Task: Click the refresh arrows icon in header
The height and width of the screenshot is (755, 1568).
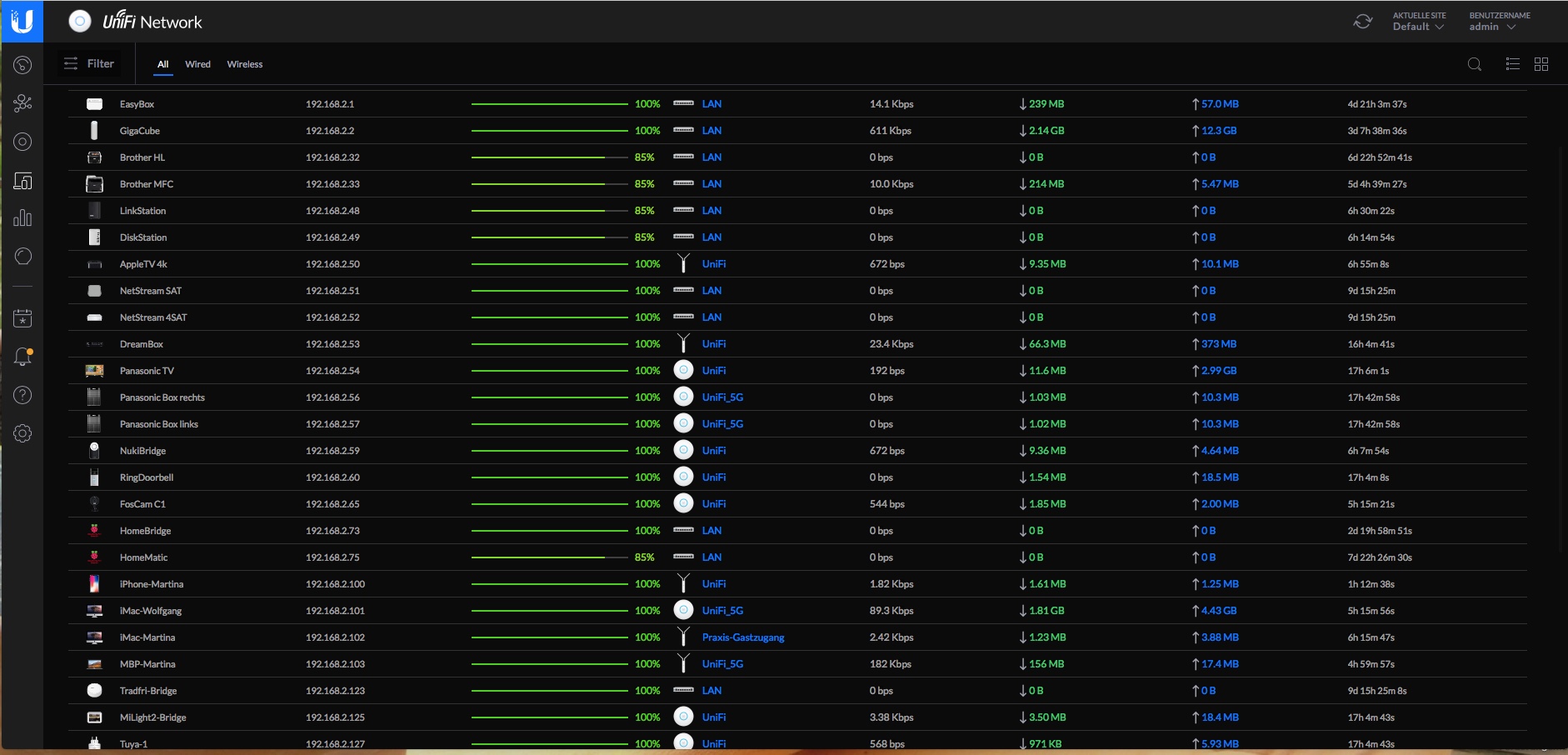Action: click(x=1362, y=22)
